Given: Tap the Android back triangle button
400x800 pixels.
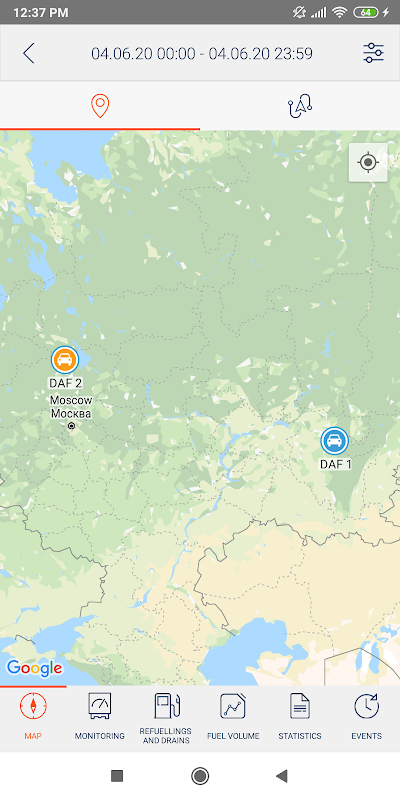Looking at the screenshot, I should point(282,776).
